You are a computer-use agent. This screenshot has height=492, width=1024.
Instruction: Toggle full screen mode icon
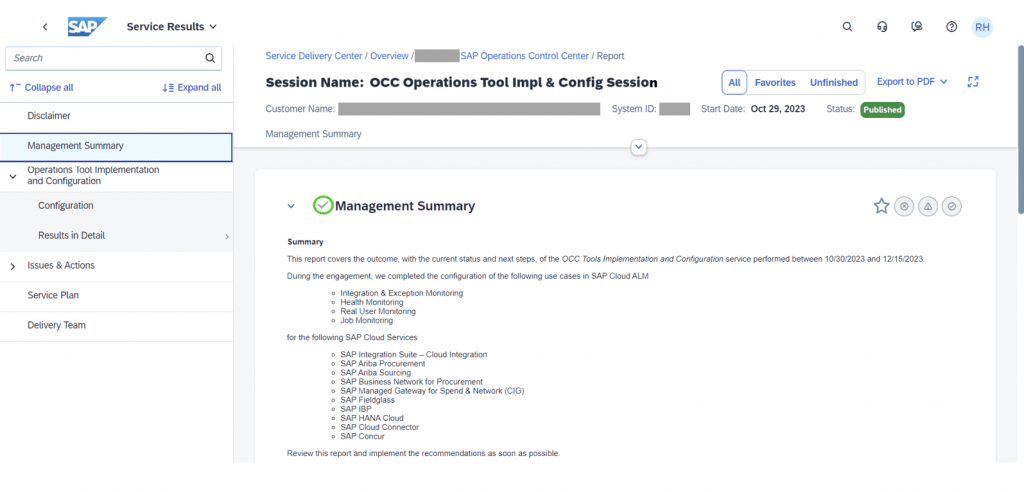tap(973, 82)
